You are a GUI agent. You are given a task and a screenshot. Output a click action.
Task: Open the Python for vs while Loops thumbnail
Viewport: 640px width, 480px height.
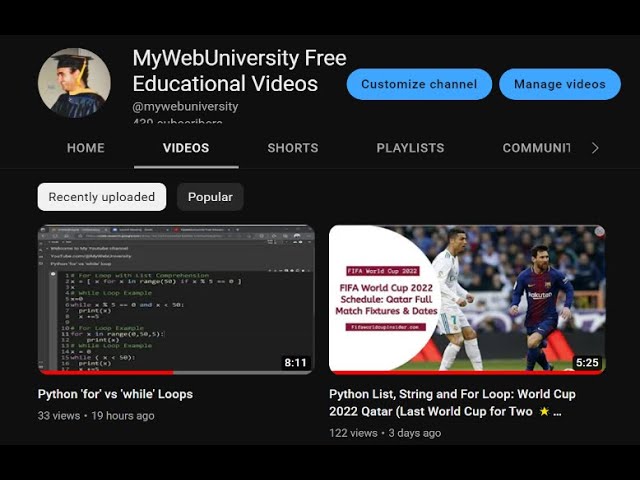click(x=176, y=299)
